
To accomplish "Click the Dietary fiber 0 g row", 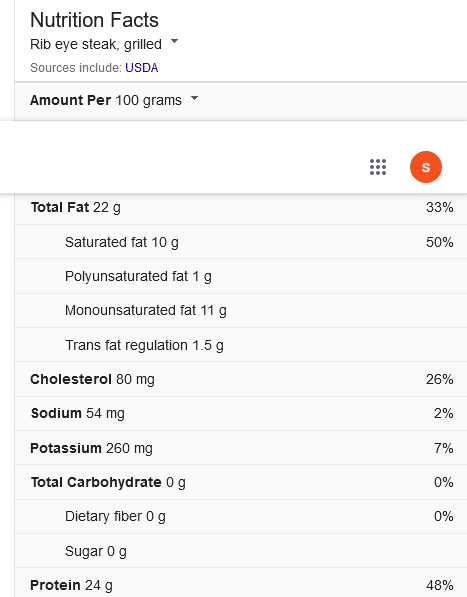I will tap(241, 517).
